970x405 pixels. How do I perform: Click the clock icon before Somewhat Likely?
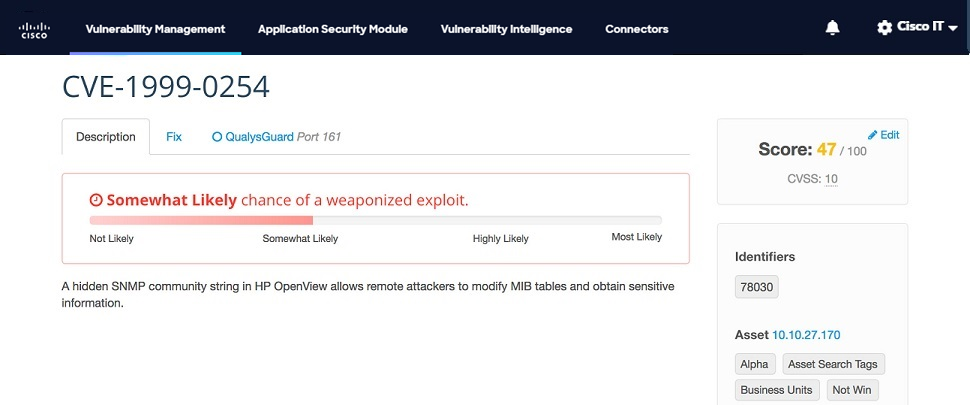click(x=96, y=200)
